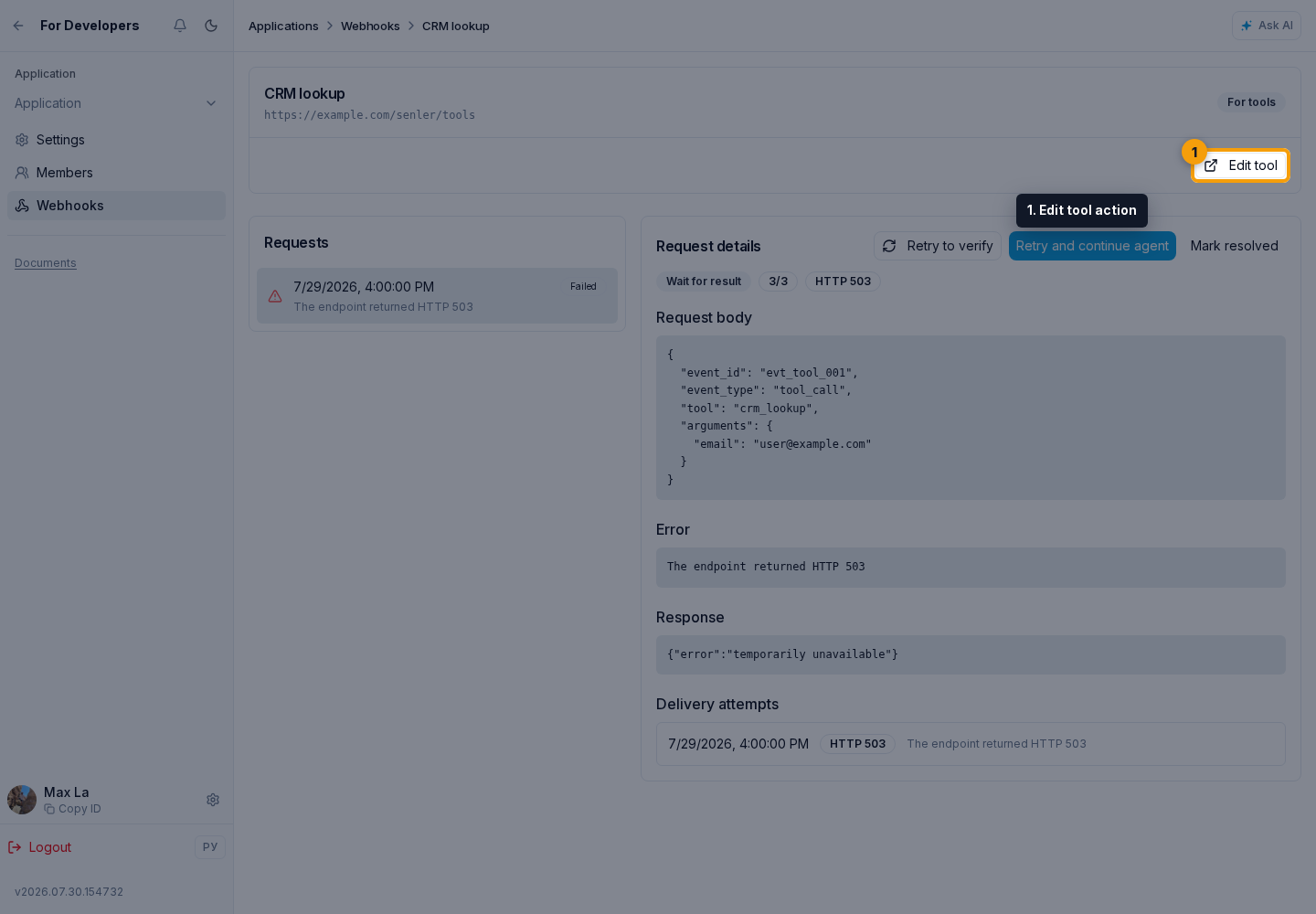
Task: Click the refresh icon in Retry to verify
Action: click(889, 246)
